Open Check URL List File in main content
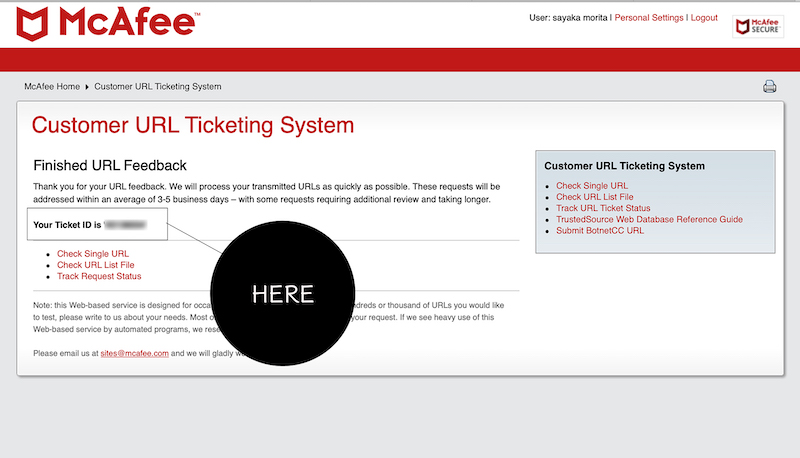Screen dimensions: 800x458 pyautogui.click(x=95, y=265)
